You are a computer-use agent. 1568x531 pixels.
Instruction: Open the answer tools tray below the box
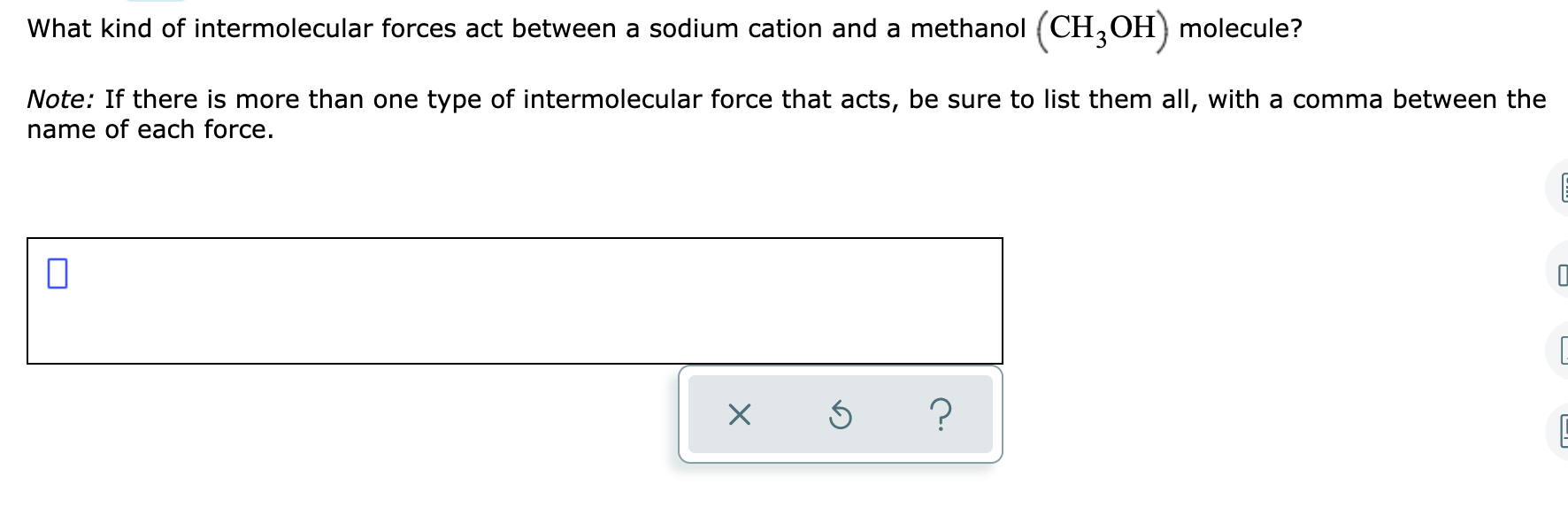point(839,416)
